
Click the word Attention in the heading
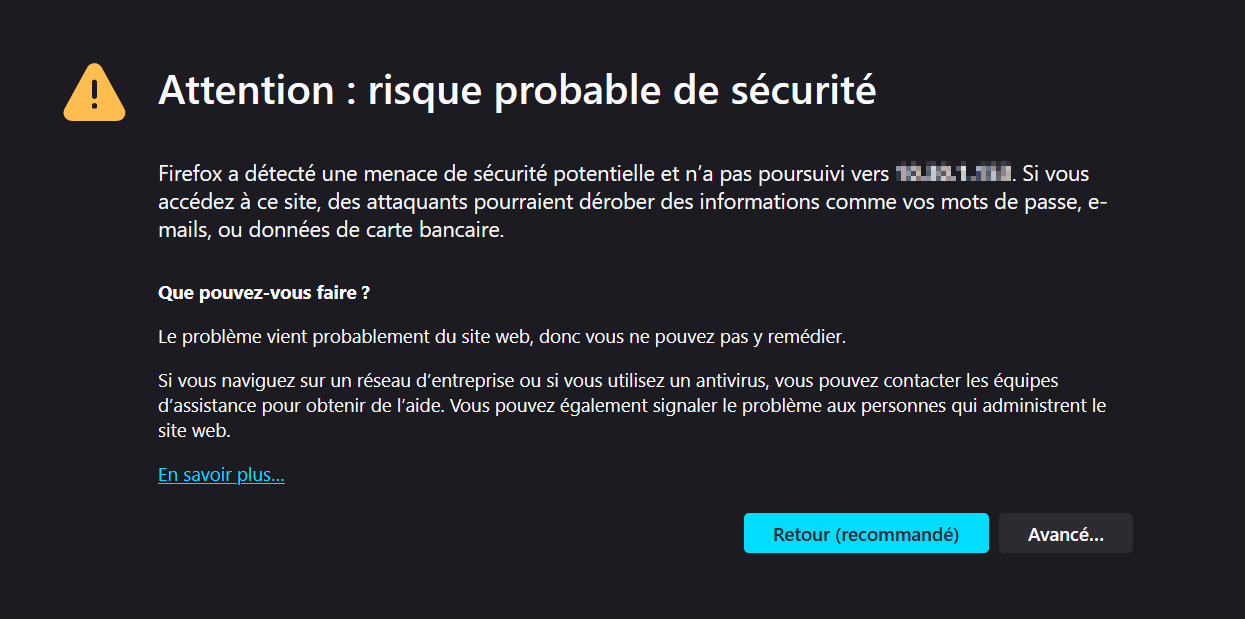tap(246, 90)
